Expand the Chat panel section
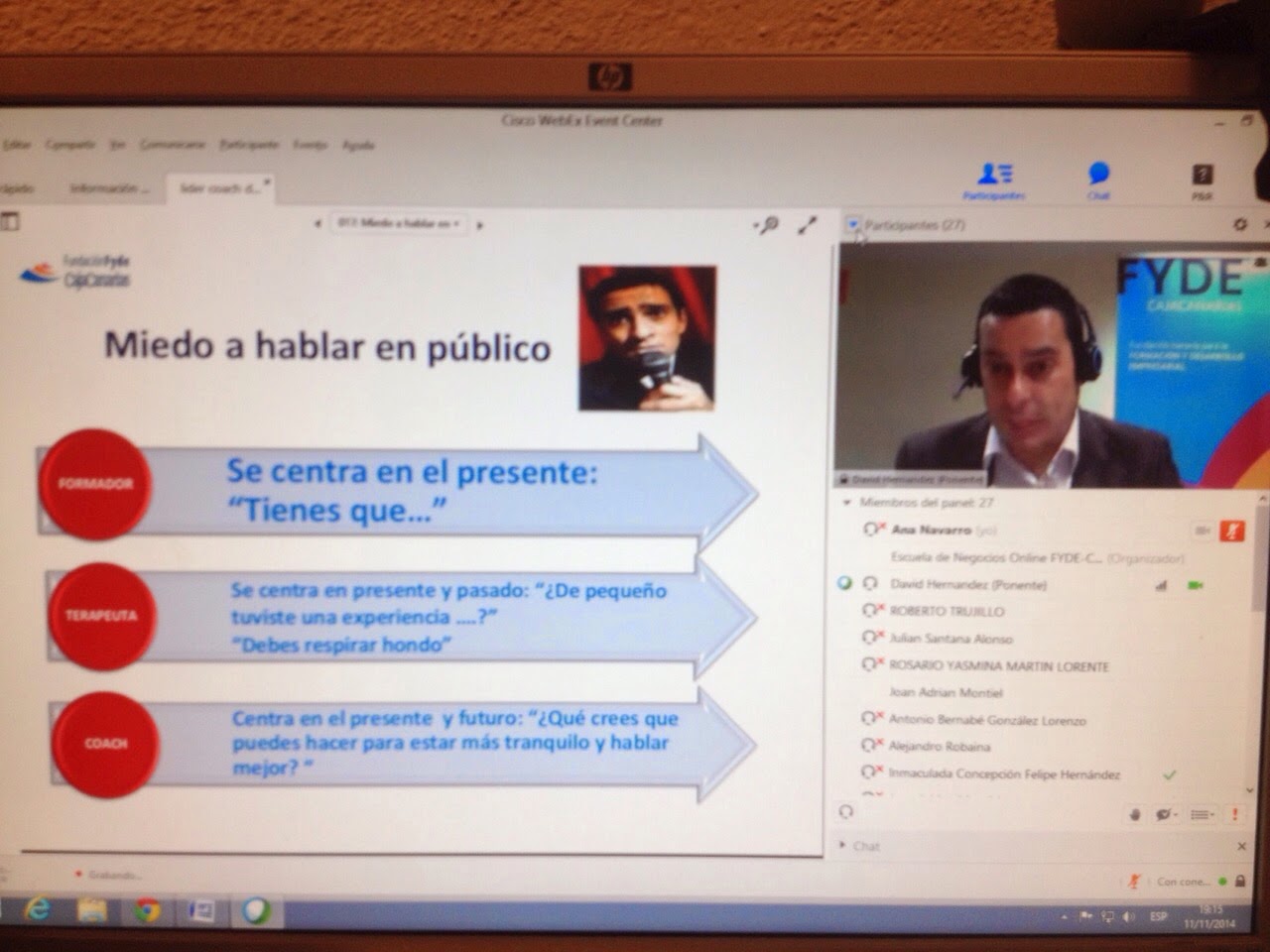 click(844, 846)
